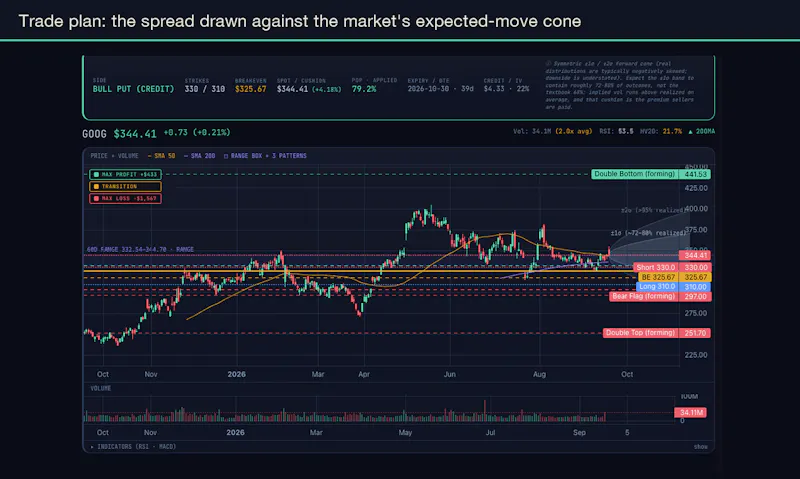Click the show link for indicators

[x=701, y=447]
